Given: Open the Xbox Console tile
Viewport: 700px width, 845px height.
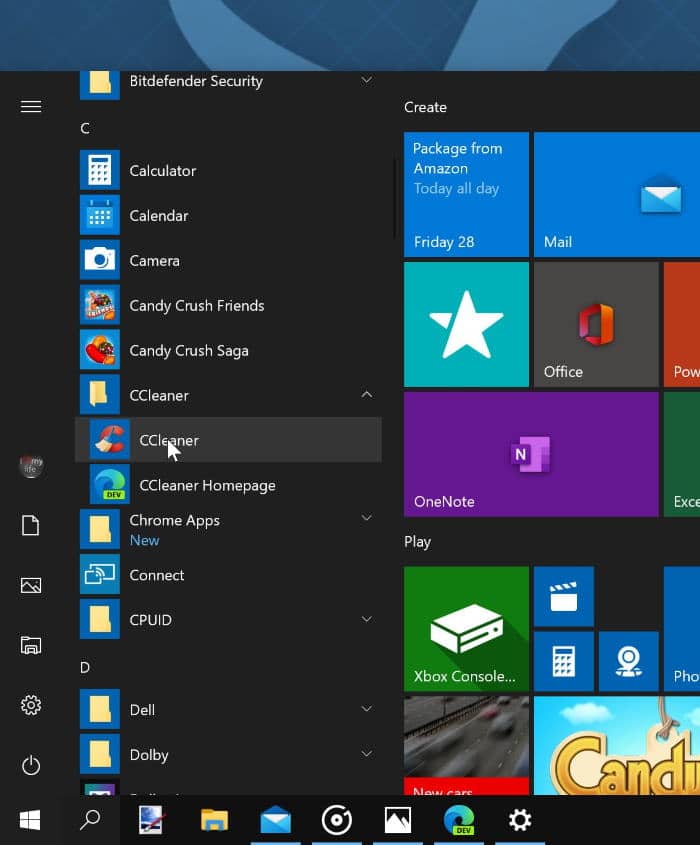Looking at the screenshot, I should pos(466,629).
